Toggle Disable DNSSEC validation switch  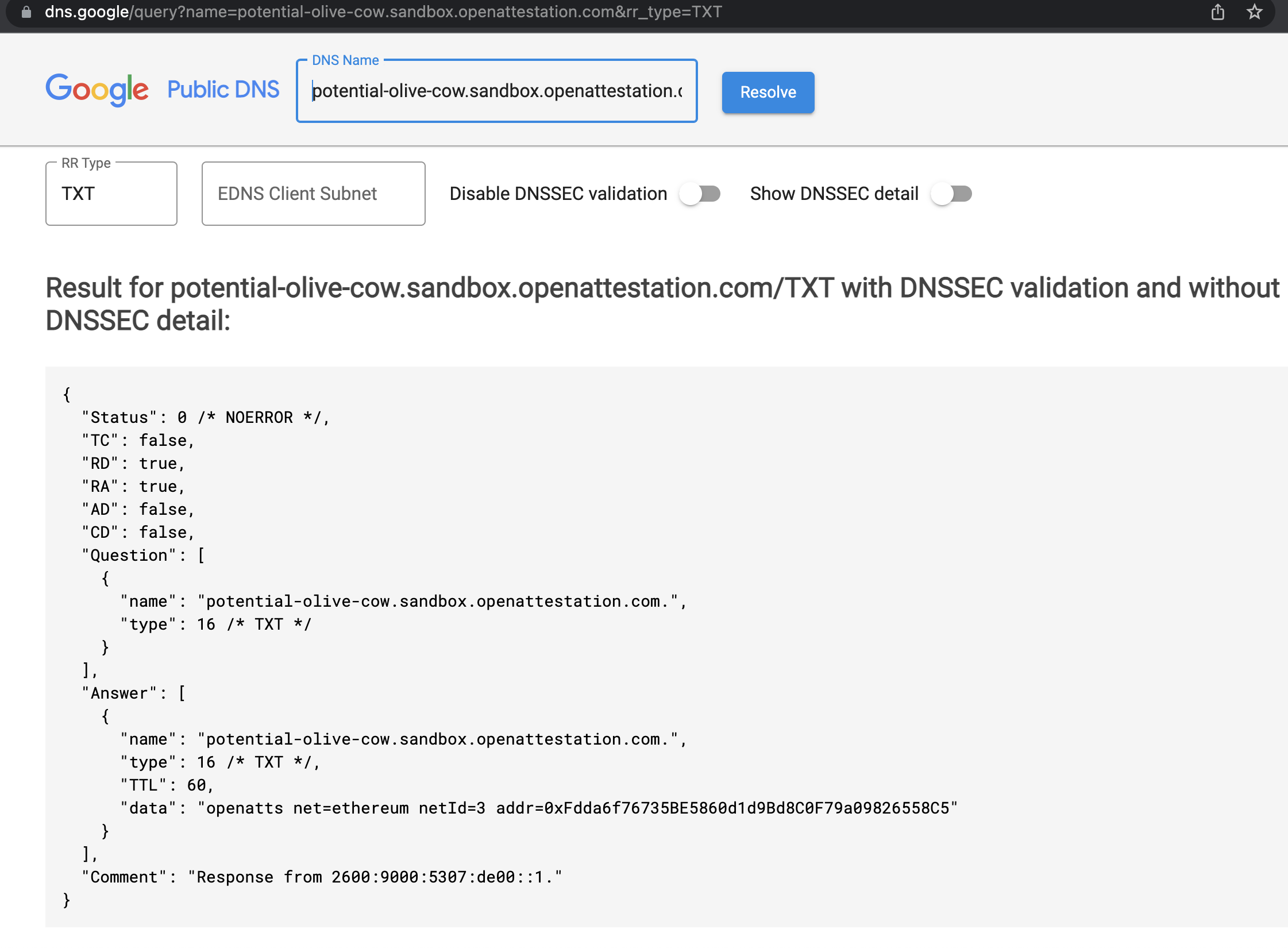click(700, 194)
